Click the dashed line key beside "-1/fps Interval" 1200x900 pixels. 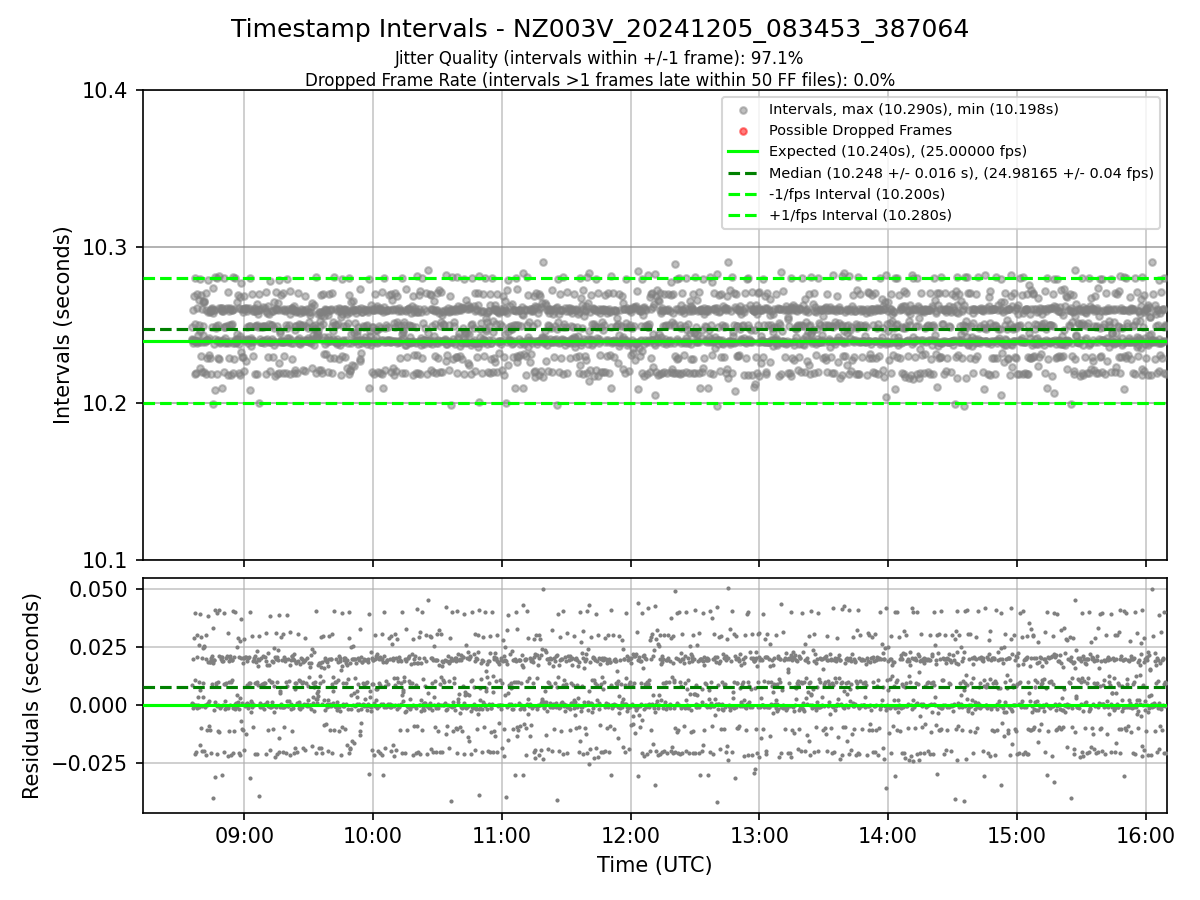(743, 194)
